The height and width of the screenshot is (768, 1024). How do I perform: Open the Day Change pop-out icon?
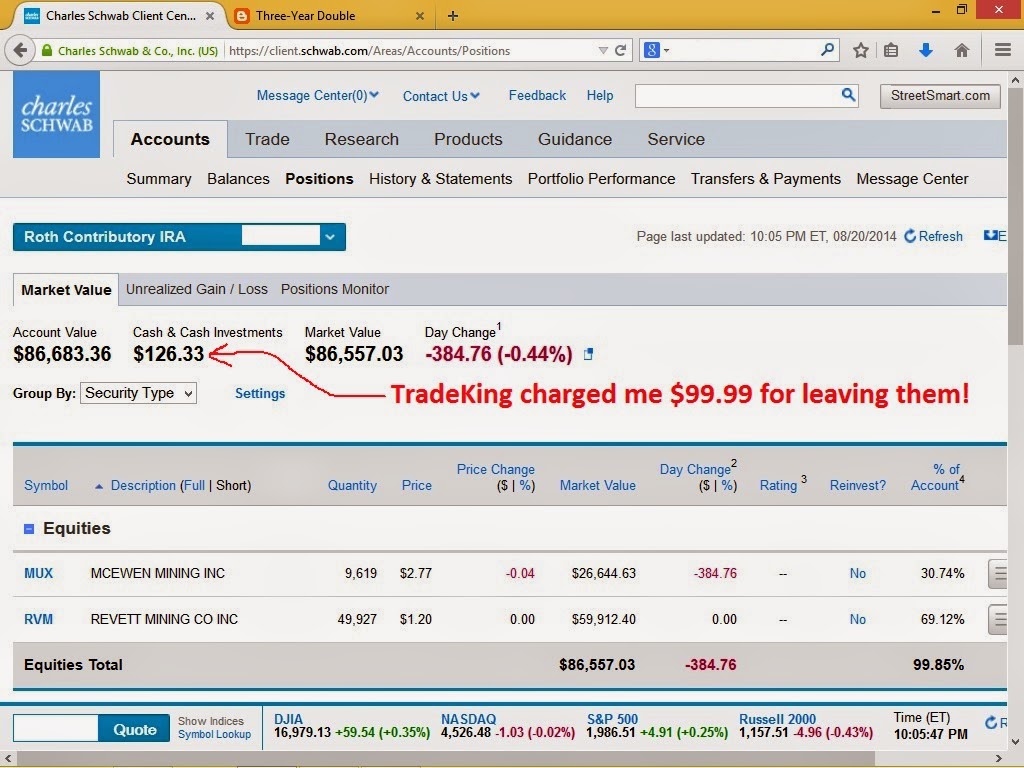(588, 354)
